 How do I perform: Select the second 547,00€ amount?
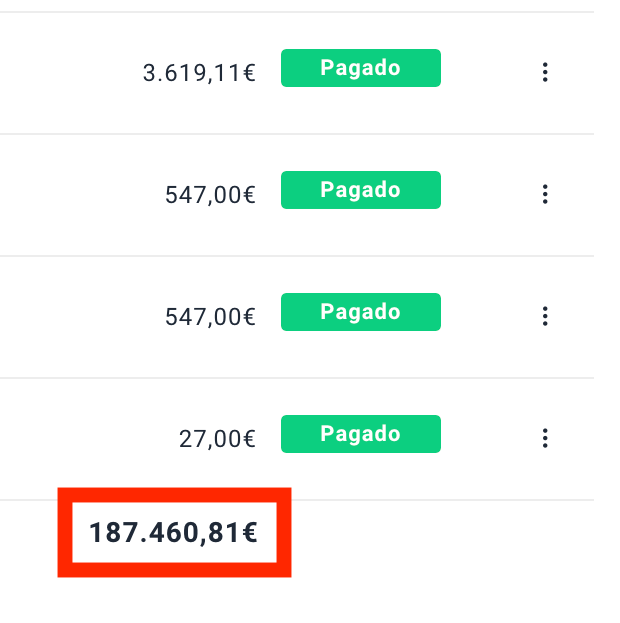(x=210, y=317)
